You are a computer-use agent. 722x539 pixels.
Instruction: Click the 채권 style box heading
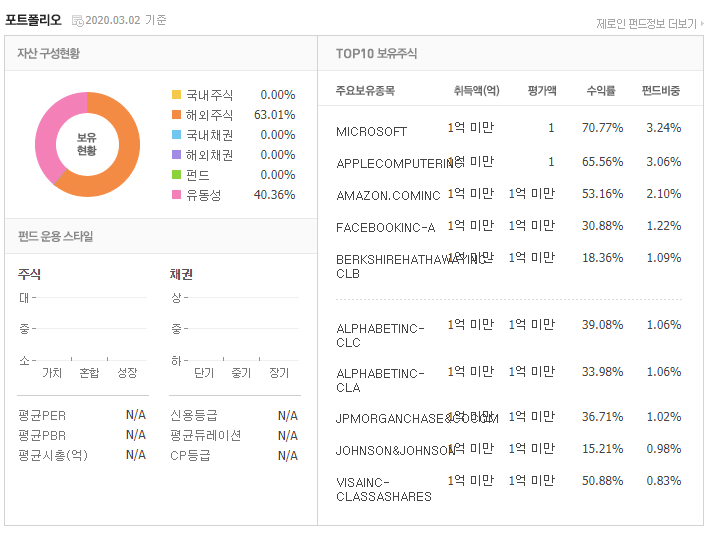pyautogui.click(x=181, y=274)
